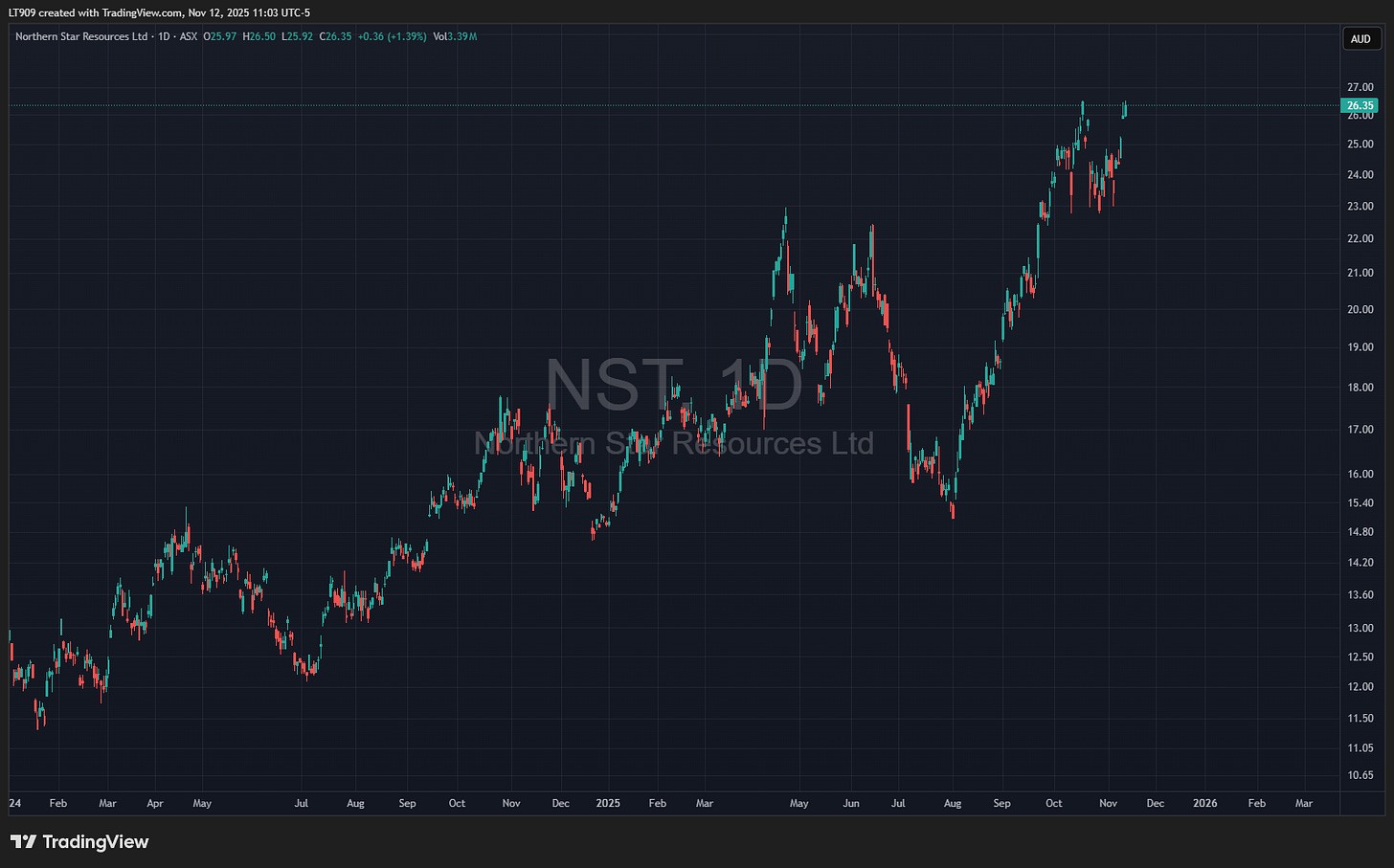Click the LT909 created with TradingView.com header

click(159, 12)
